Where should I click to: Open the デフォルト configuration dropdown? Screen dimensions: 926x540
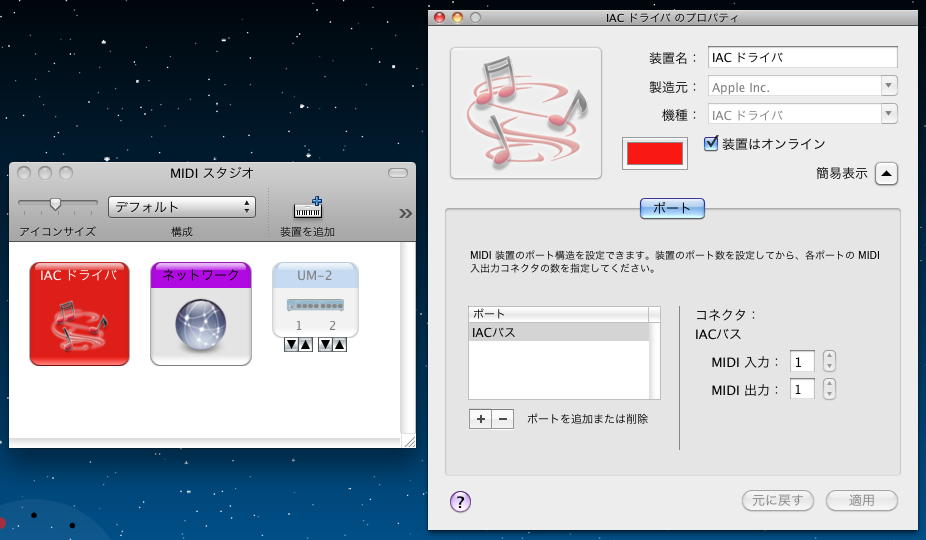click(x=182, y=207)
